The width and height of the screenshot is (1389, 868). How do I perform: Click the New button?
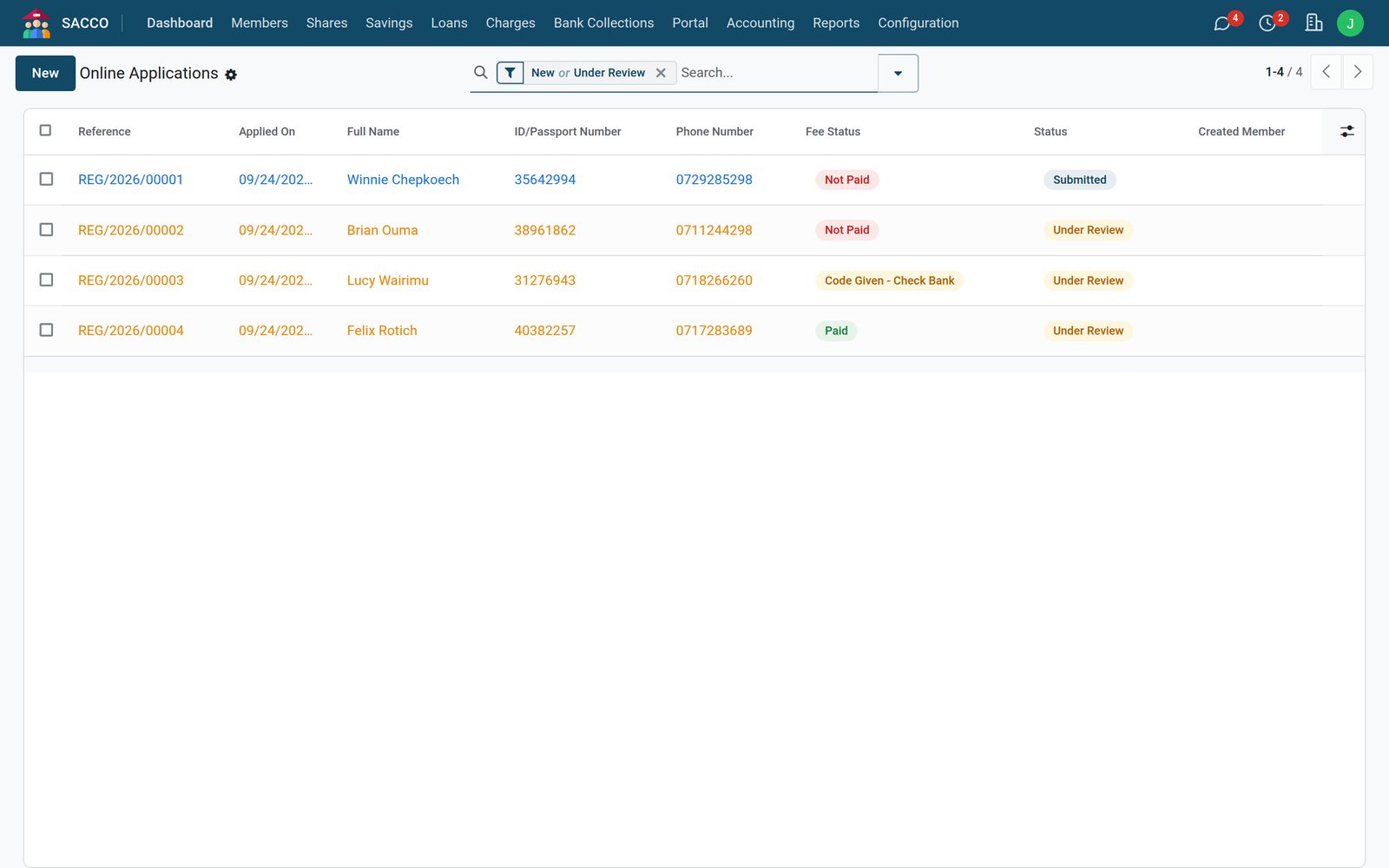45,73
